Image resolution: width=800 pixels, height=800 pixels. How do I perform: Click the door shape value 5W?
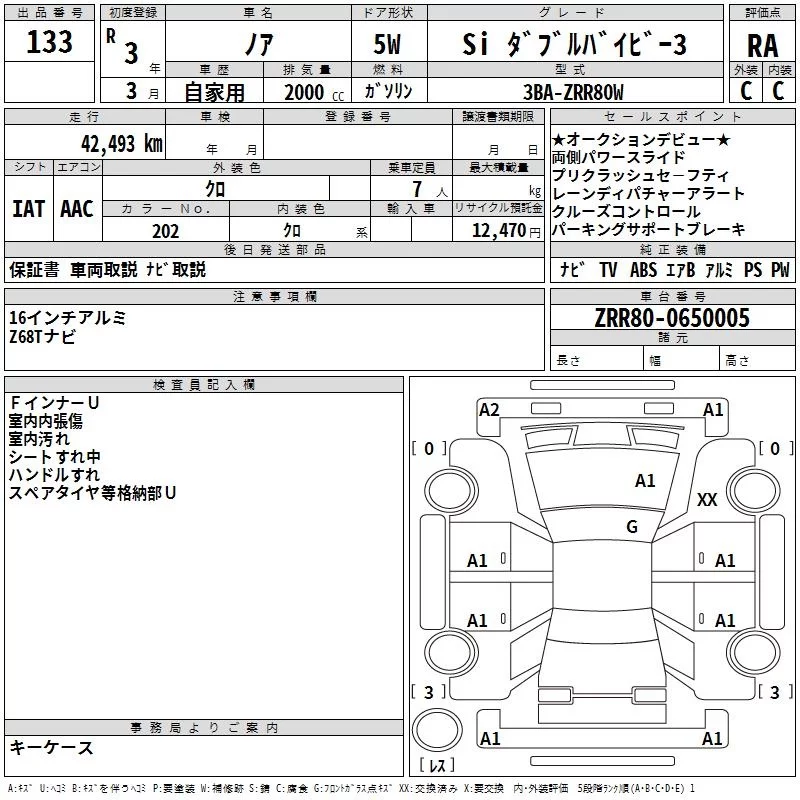(x=388, y=44)
